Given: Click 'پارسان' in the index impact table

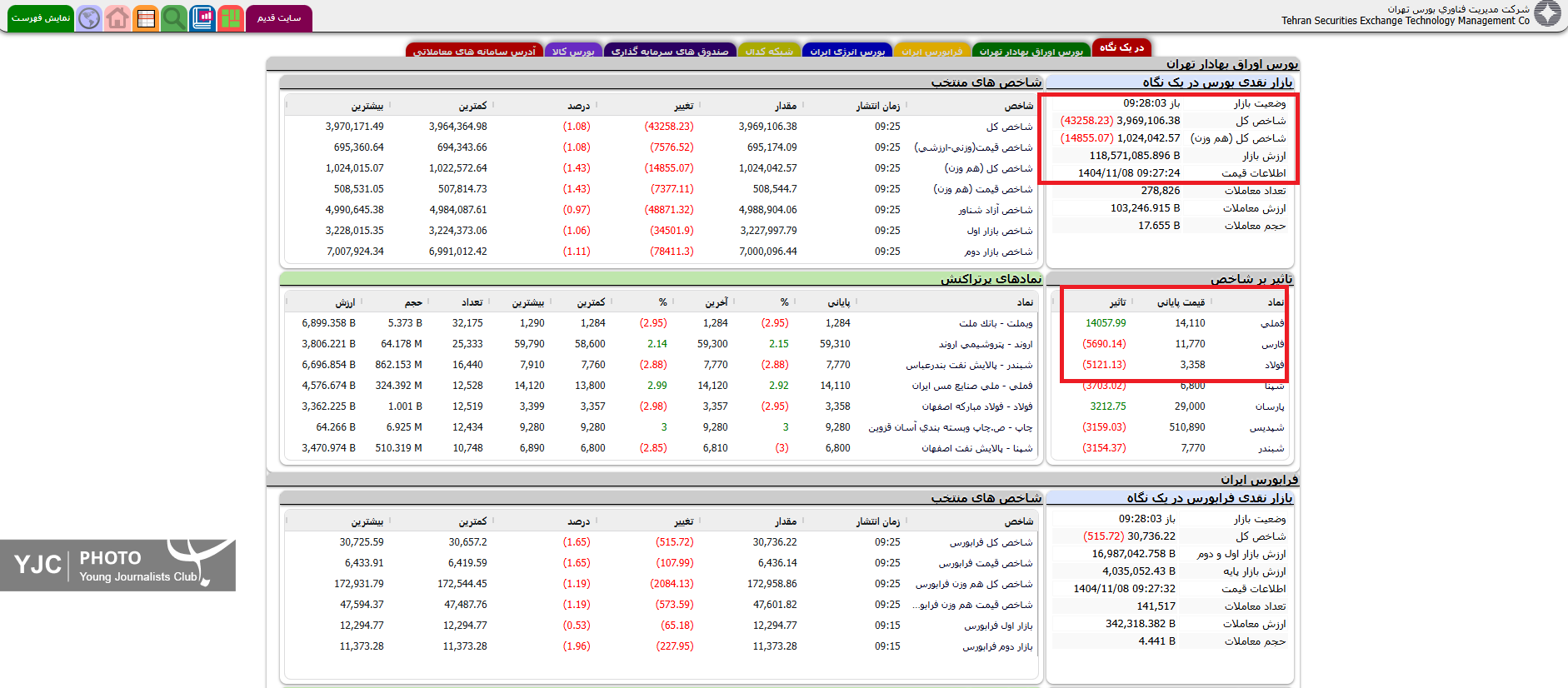Looking at the screenshot, I should pyautogui.click(x=1270, y=406).
